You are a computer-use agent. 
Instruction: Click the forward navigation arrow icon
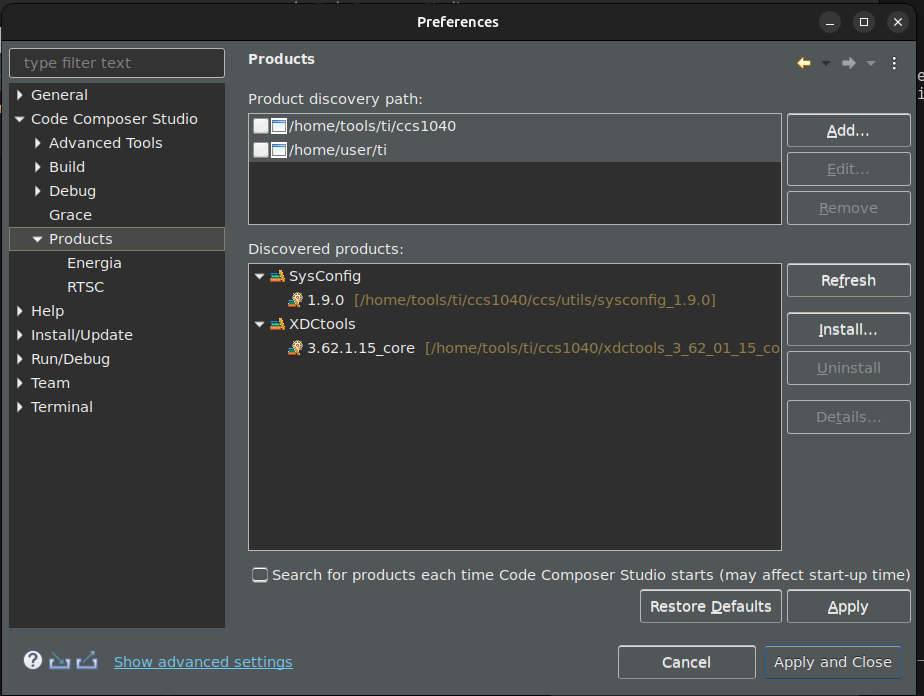(x=849, y=63)
